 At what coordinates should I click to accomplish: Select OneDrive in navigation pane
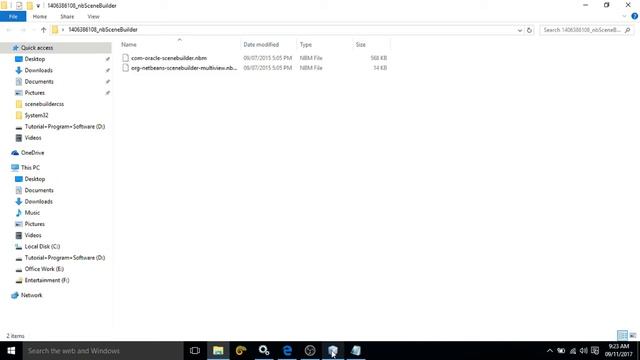[x=32, y=153]
